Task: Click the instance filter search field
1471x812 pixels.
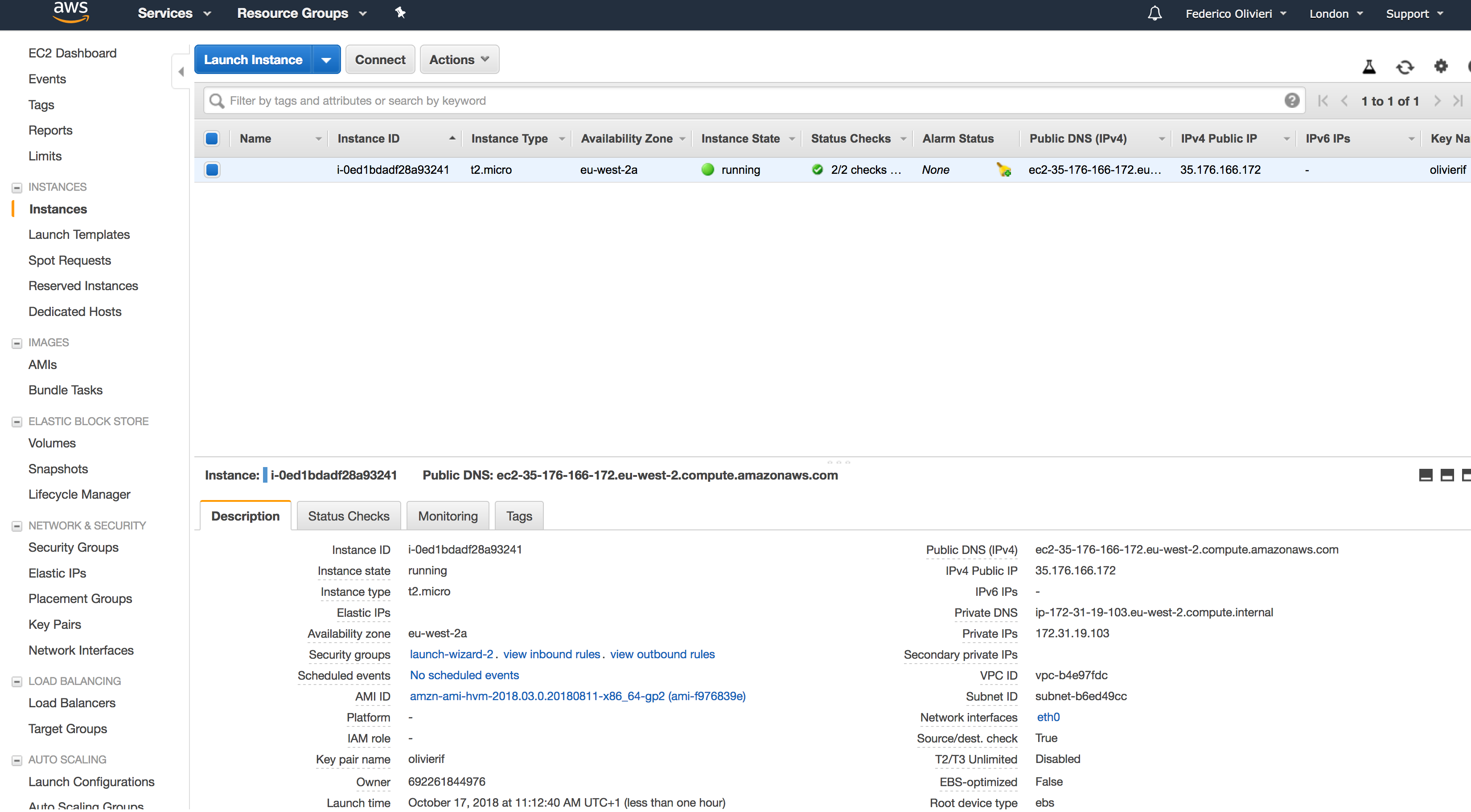Action: pos(742,101)
